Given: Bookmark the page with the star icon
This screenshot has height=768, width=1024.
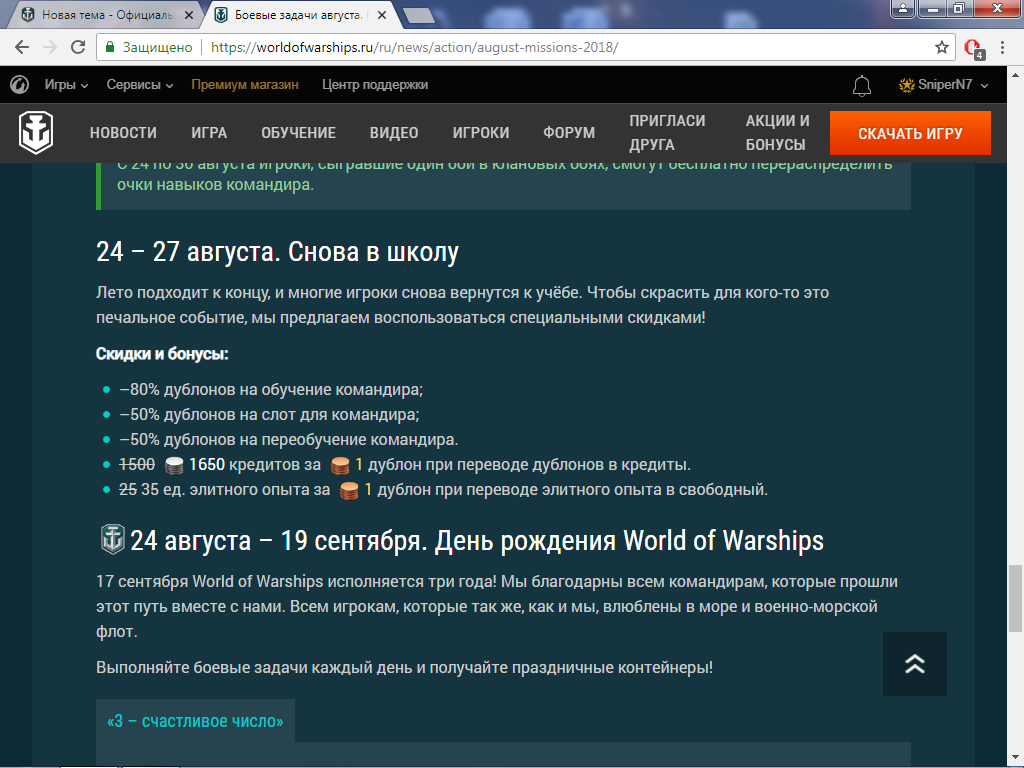Looking at the screenshot, I should 941,47.
